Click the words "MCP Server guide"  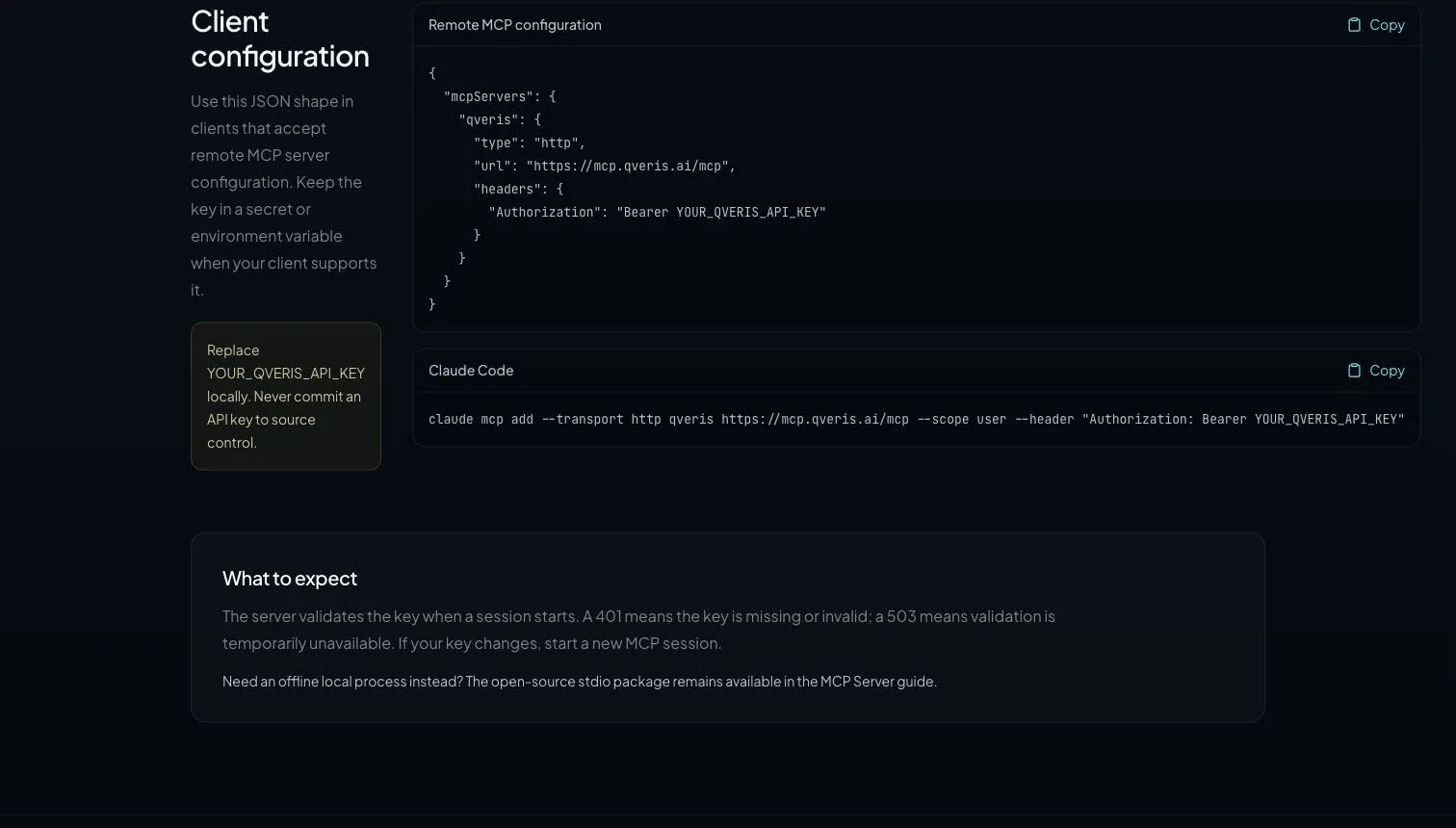tap(876, 682)
